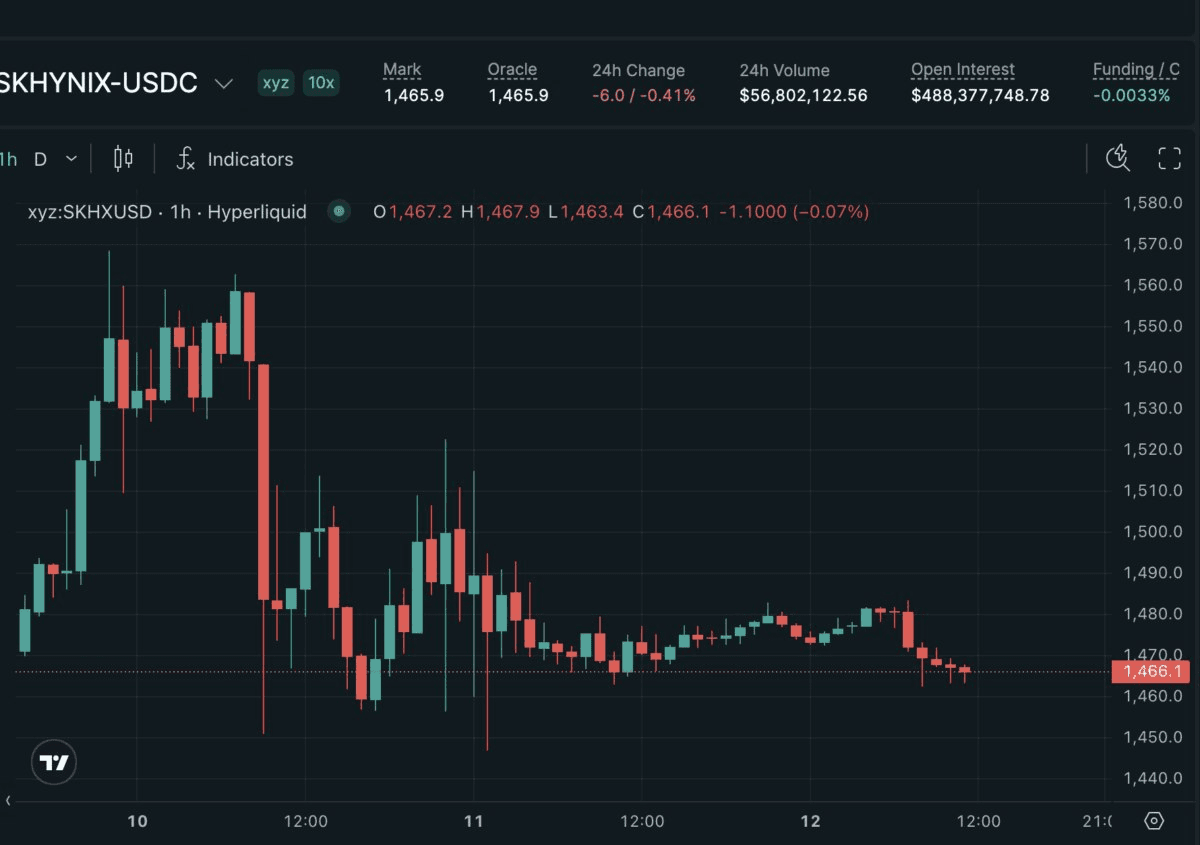Click the 1,466.1 current price label
This screenshot has width=1200, height=845.
coord(1151,672)
